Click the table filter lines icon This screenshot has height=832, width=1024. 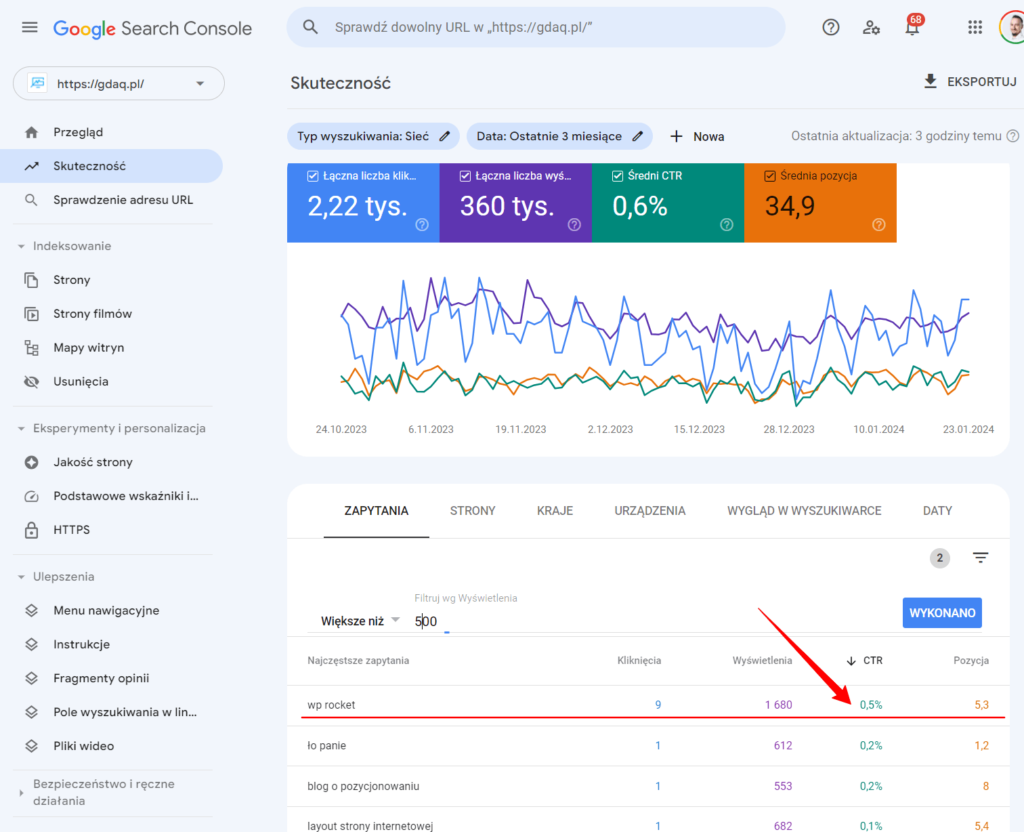[980, 558]
